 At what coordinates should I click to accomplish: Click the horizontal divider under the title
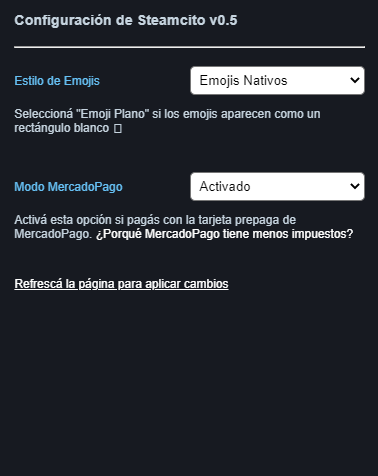[189, 47]
